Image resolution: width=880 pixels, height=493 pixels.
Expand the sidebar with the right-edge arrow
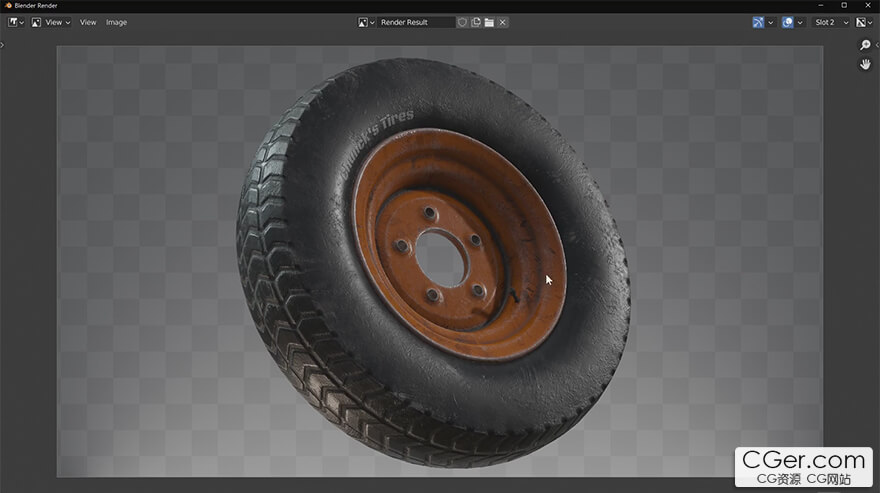point(876,45)
